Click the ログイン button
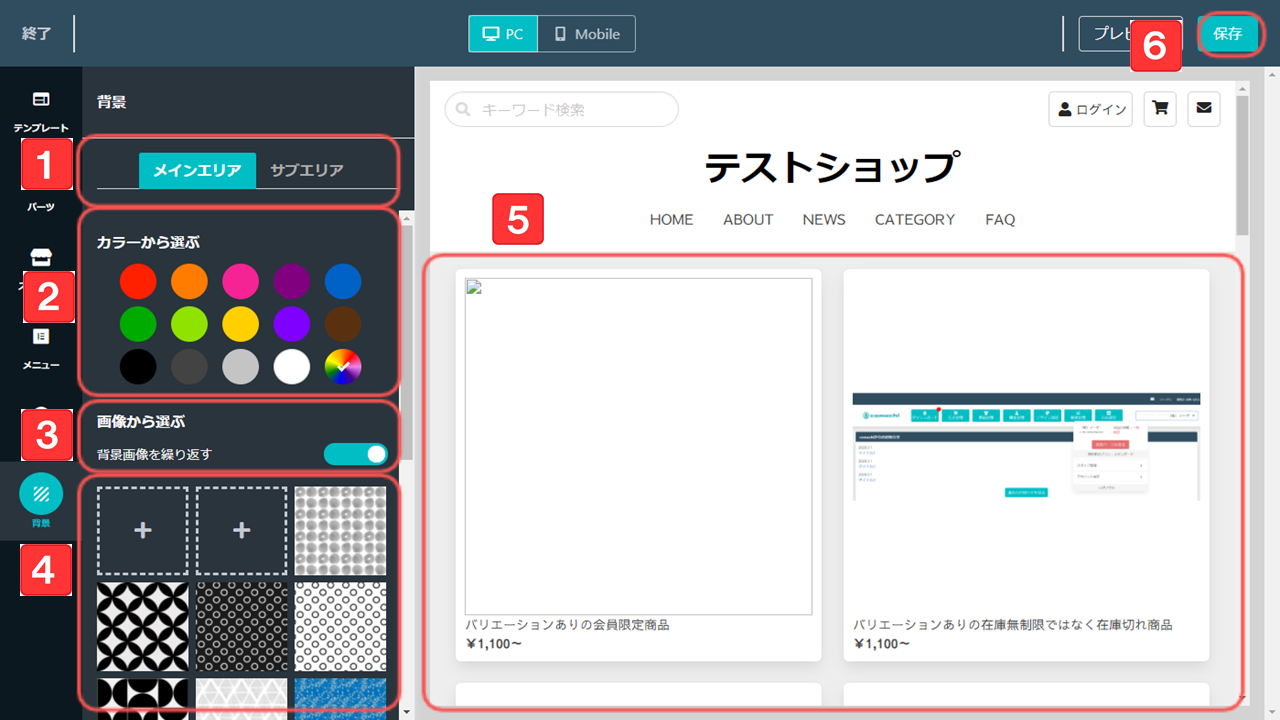 [1090, 109]
